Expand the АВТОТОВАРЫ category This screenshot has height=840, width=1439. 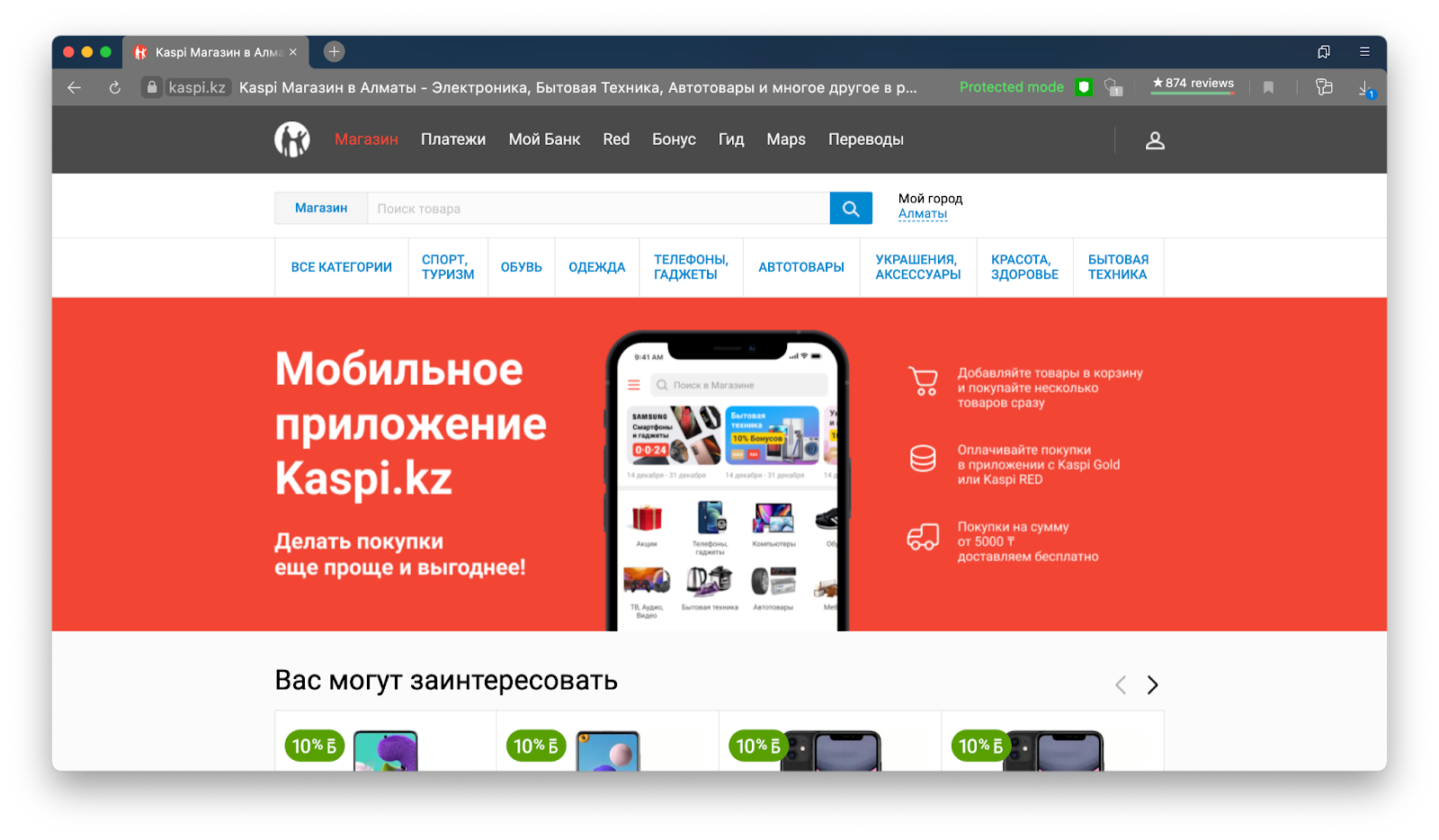[801, 267]
